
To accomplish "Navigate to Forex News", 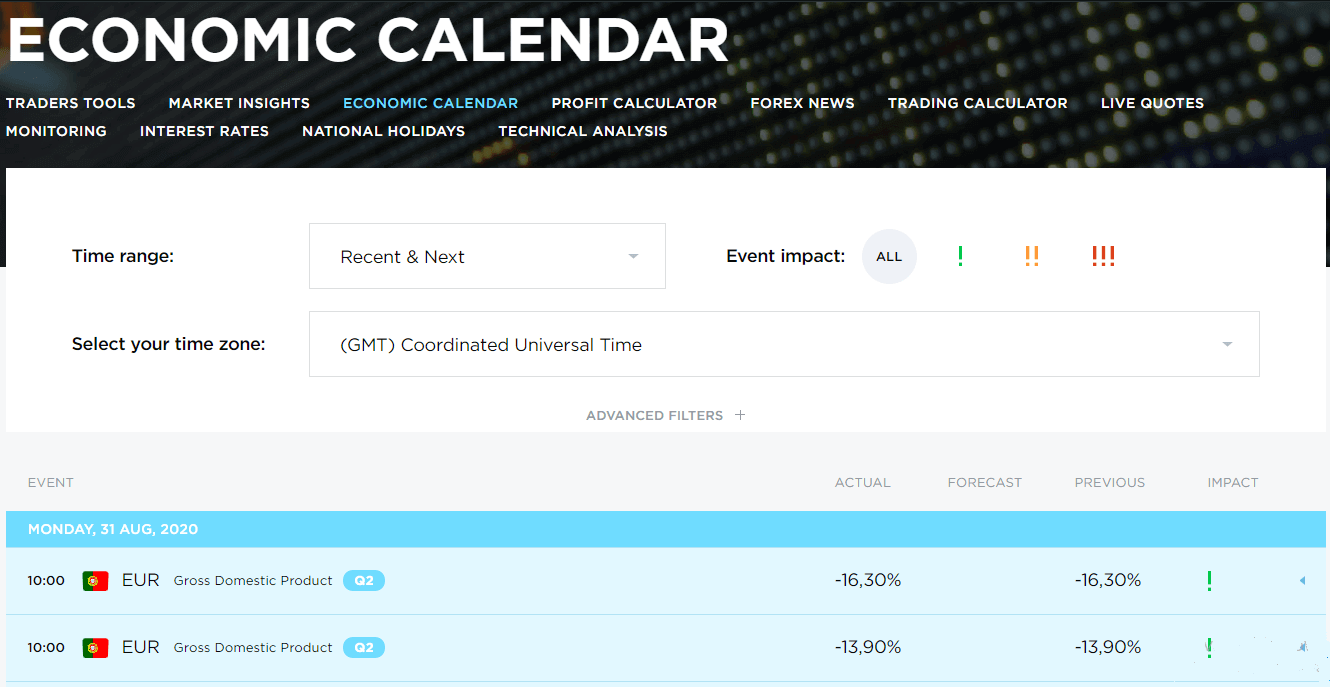I will point(802,103).
